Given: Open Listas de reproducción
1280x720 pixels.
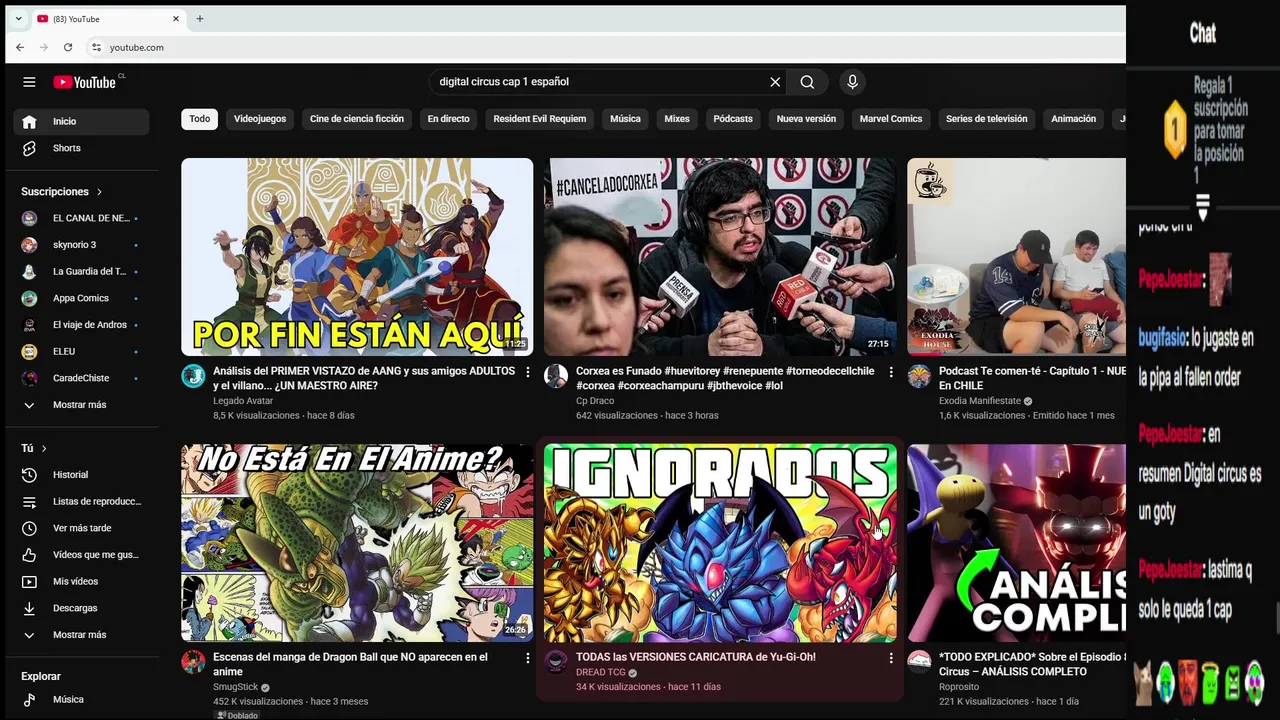Looking at the screenshot, I should 81,501.
